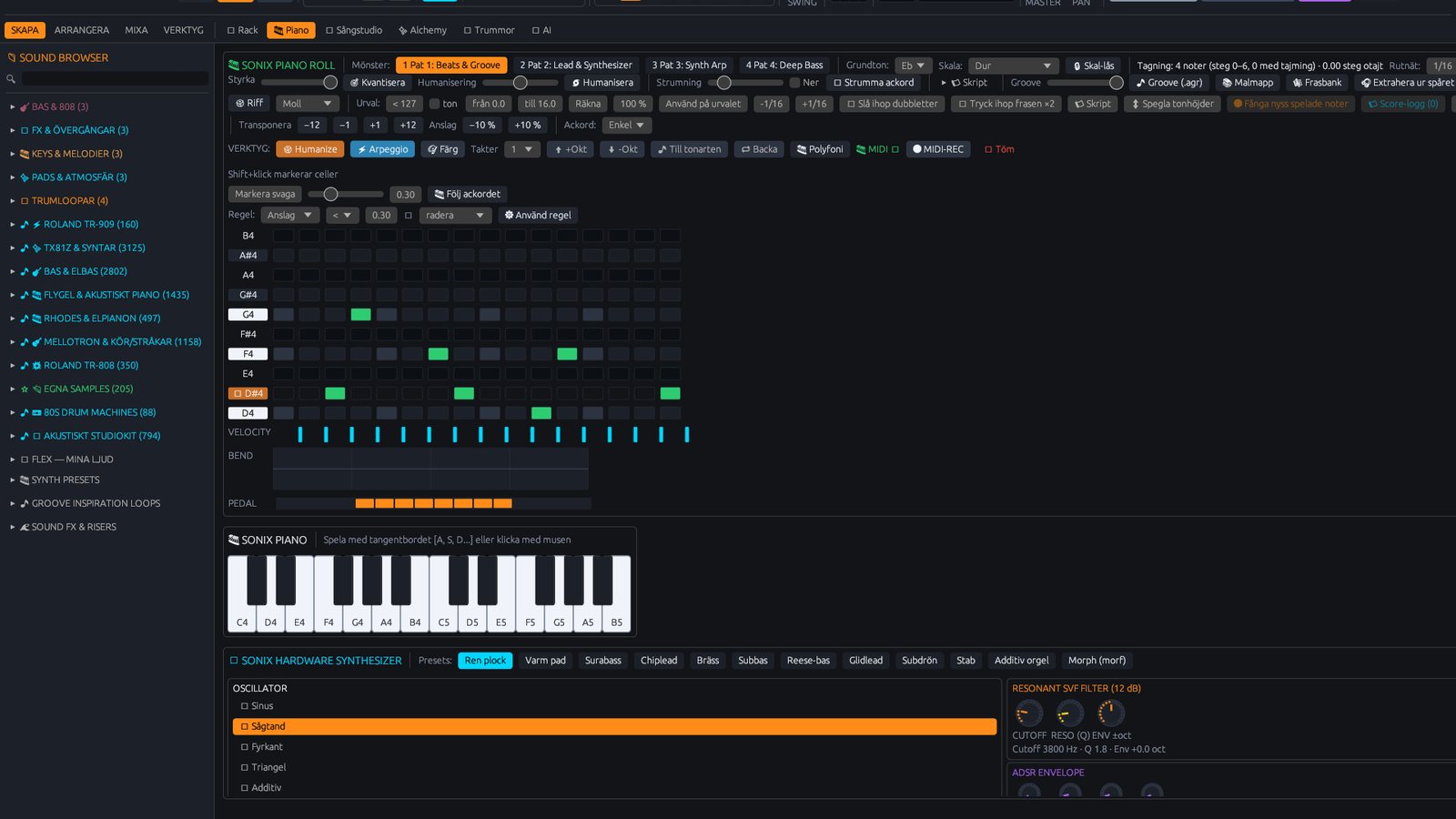Select pattern tab Pat 3: Synth Arp

(x=689, y=66)
